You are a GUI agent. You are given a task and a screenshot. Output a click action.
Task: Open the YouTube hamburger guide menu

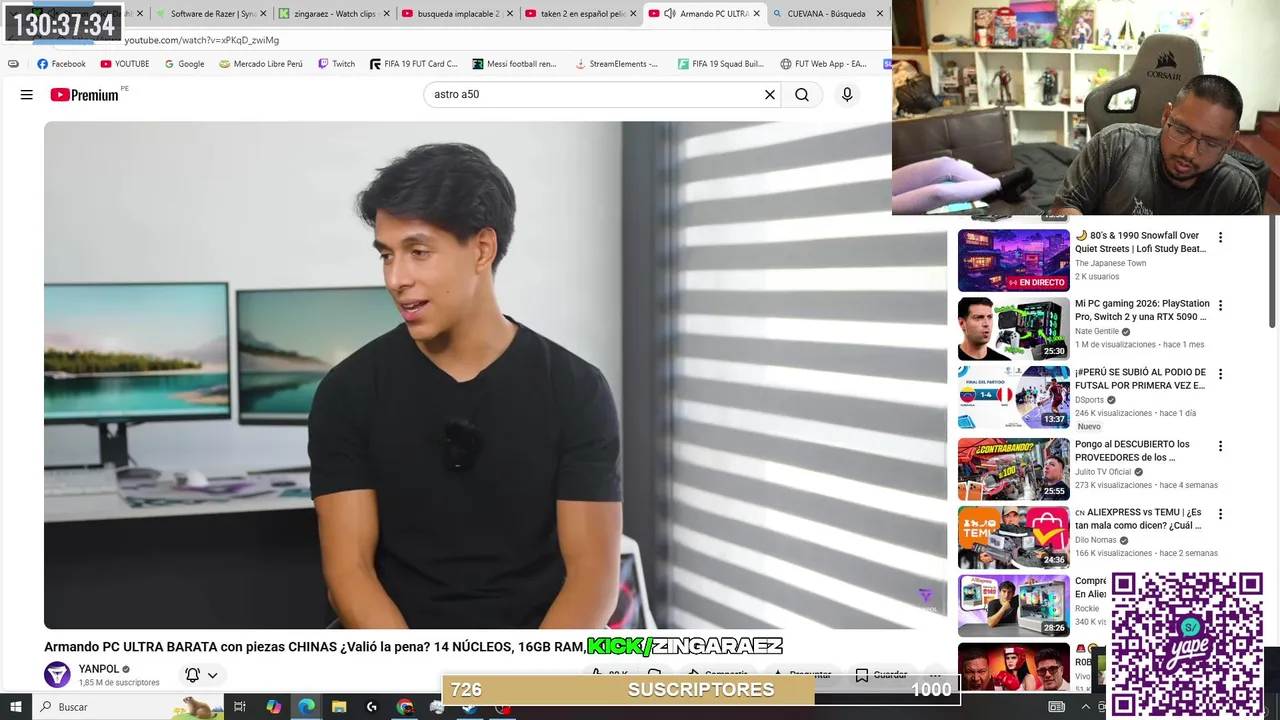point(27,95)
